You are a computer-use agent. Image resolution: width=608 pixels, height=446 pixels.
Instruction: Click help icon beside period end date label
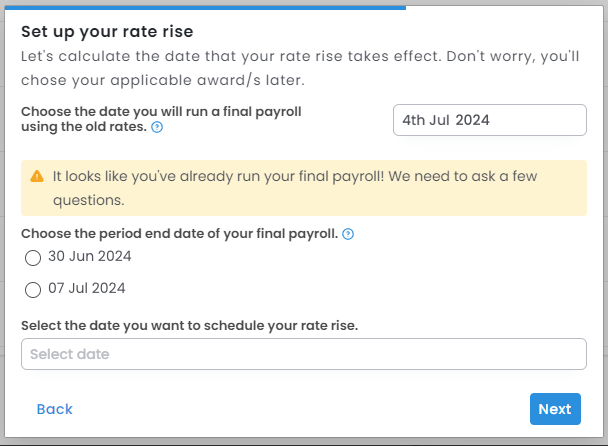point(348,234)
